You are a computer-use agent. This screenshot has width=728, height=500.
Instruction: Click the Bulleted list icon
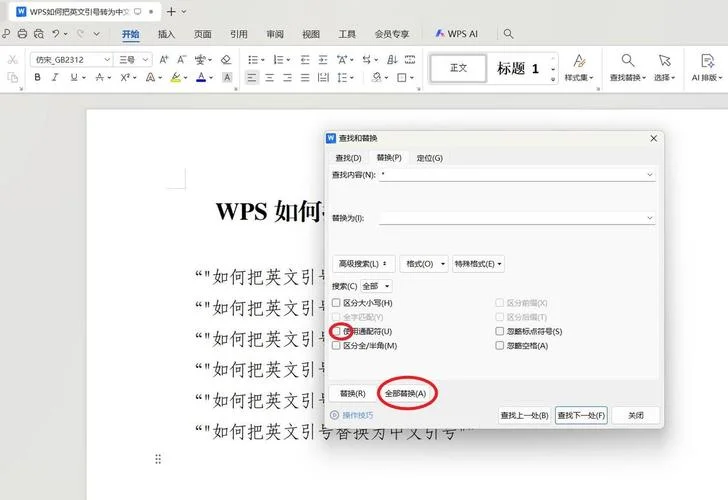coord(253,59)
